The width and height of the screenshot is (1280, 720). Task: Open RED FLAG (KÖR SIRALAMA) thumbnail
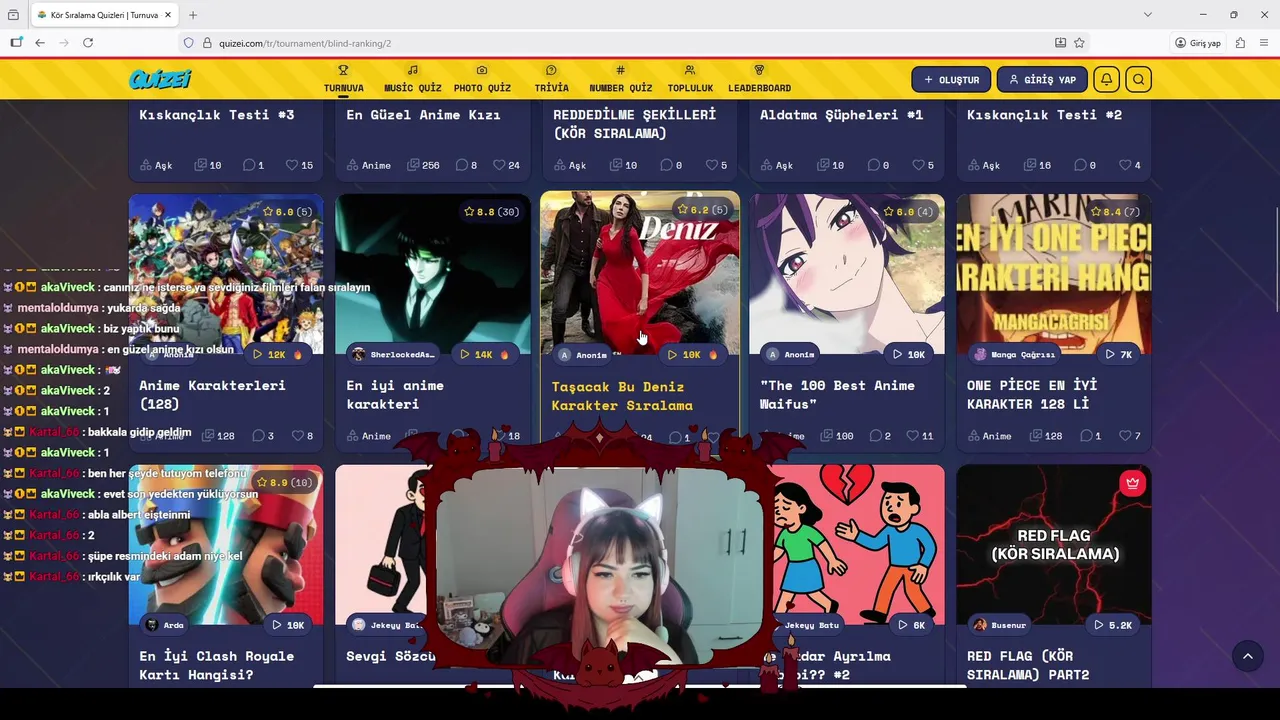pyautogui.click(x=1054, y=544)
